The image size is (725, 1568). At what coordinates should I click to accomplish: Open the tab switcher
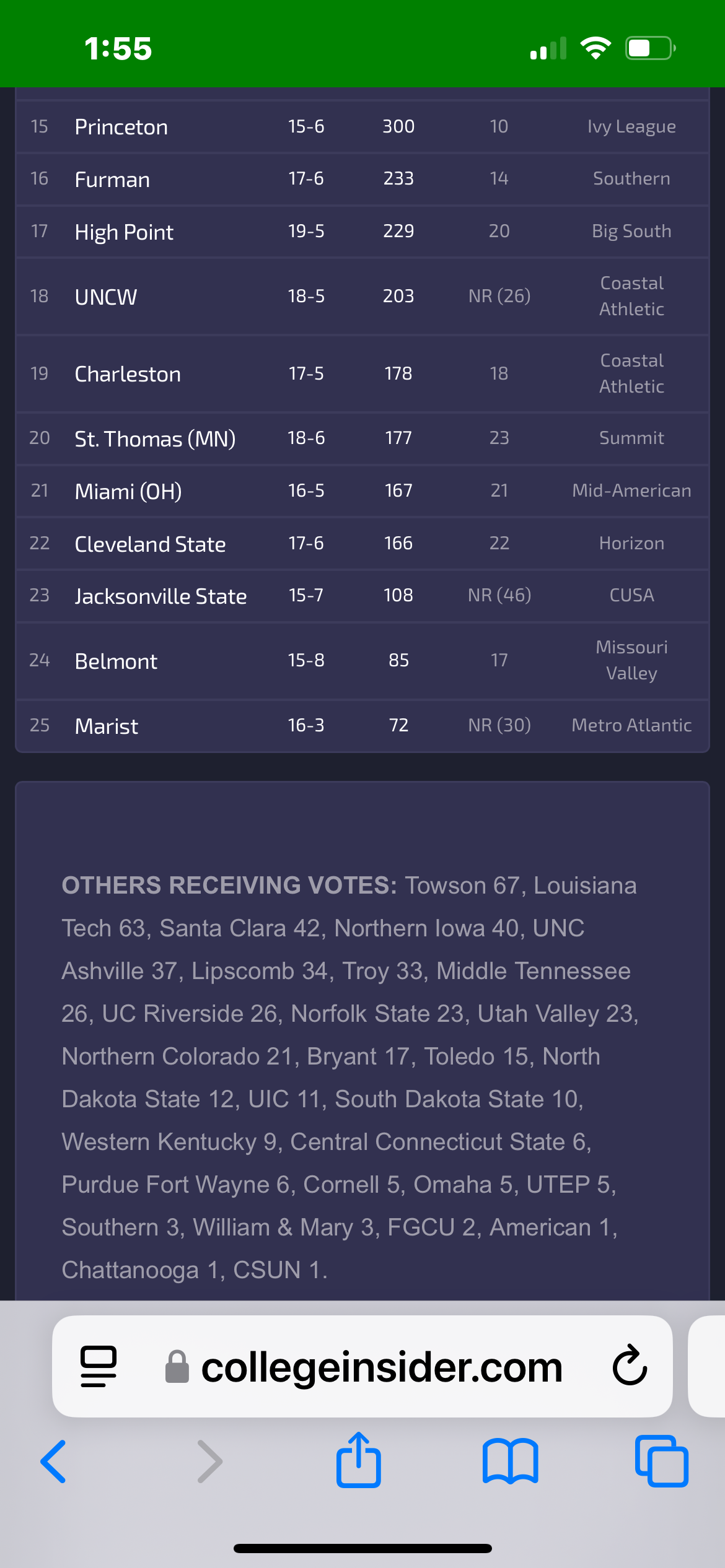[x=661, y=1460]
